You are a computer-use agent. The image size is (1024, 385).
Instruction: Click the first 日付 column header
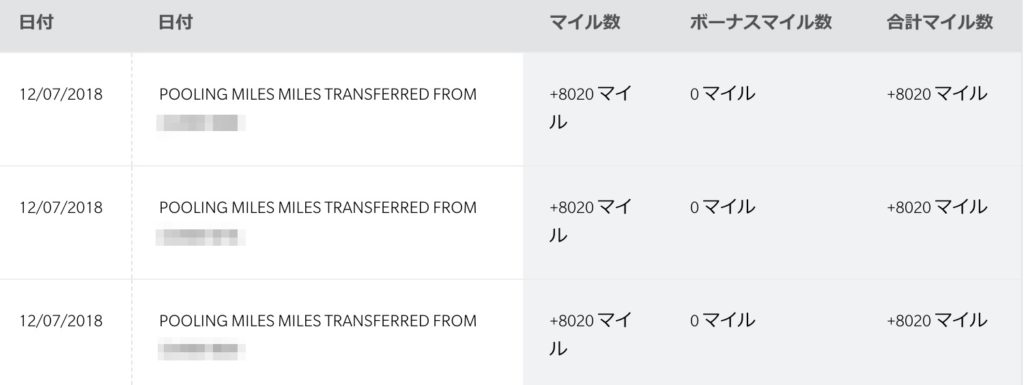[x=36, y=22]
